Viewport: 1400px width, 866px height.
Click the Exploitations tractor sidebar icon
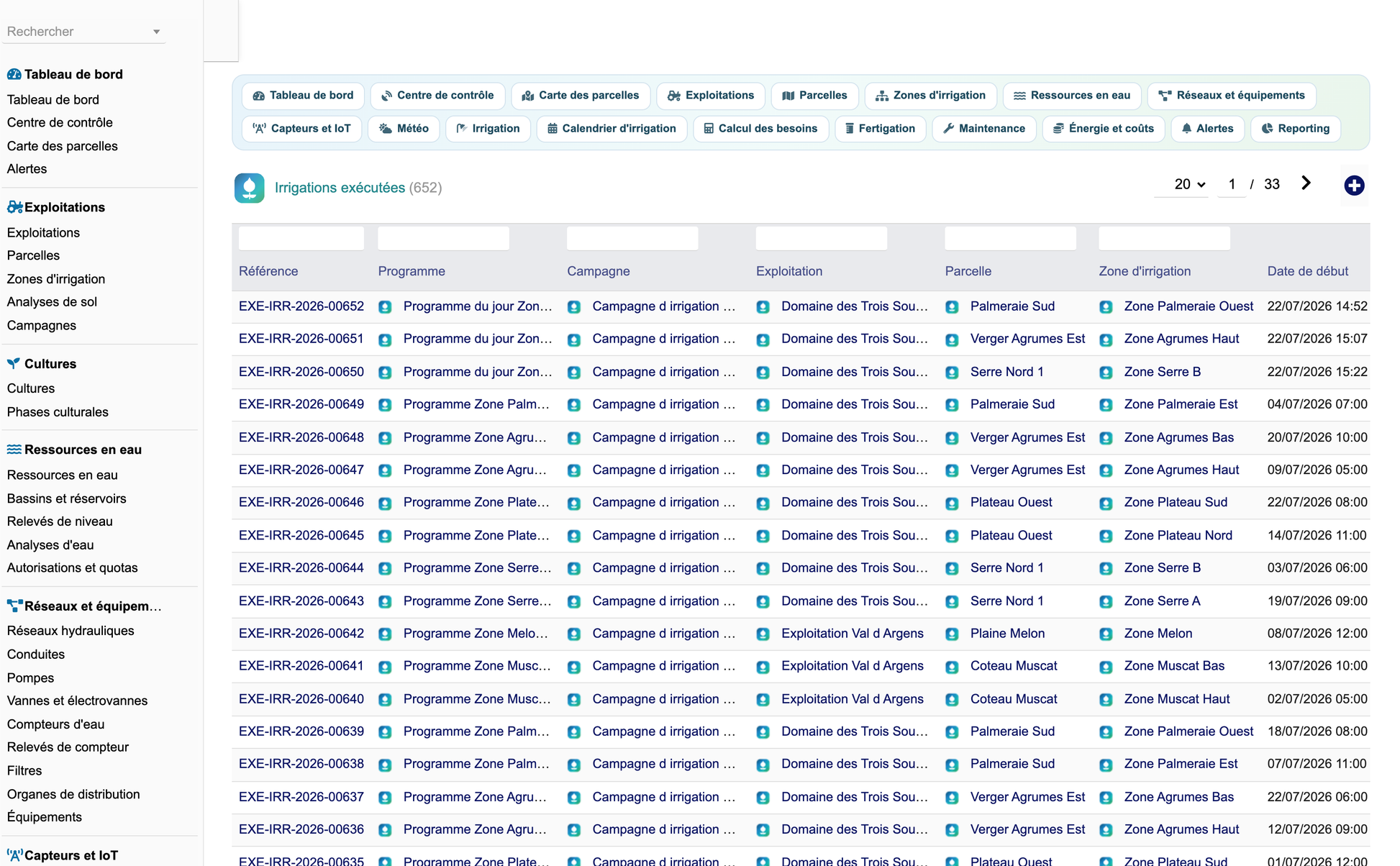point(14,207)
